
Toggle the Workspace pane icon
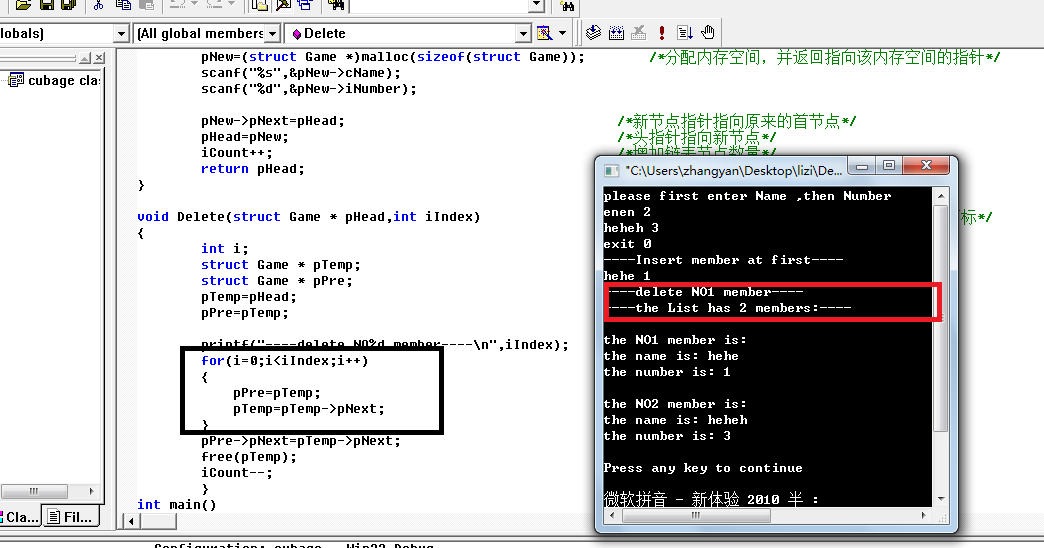pos(260,5)
